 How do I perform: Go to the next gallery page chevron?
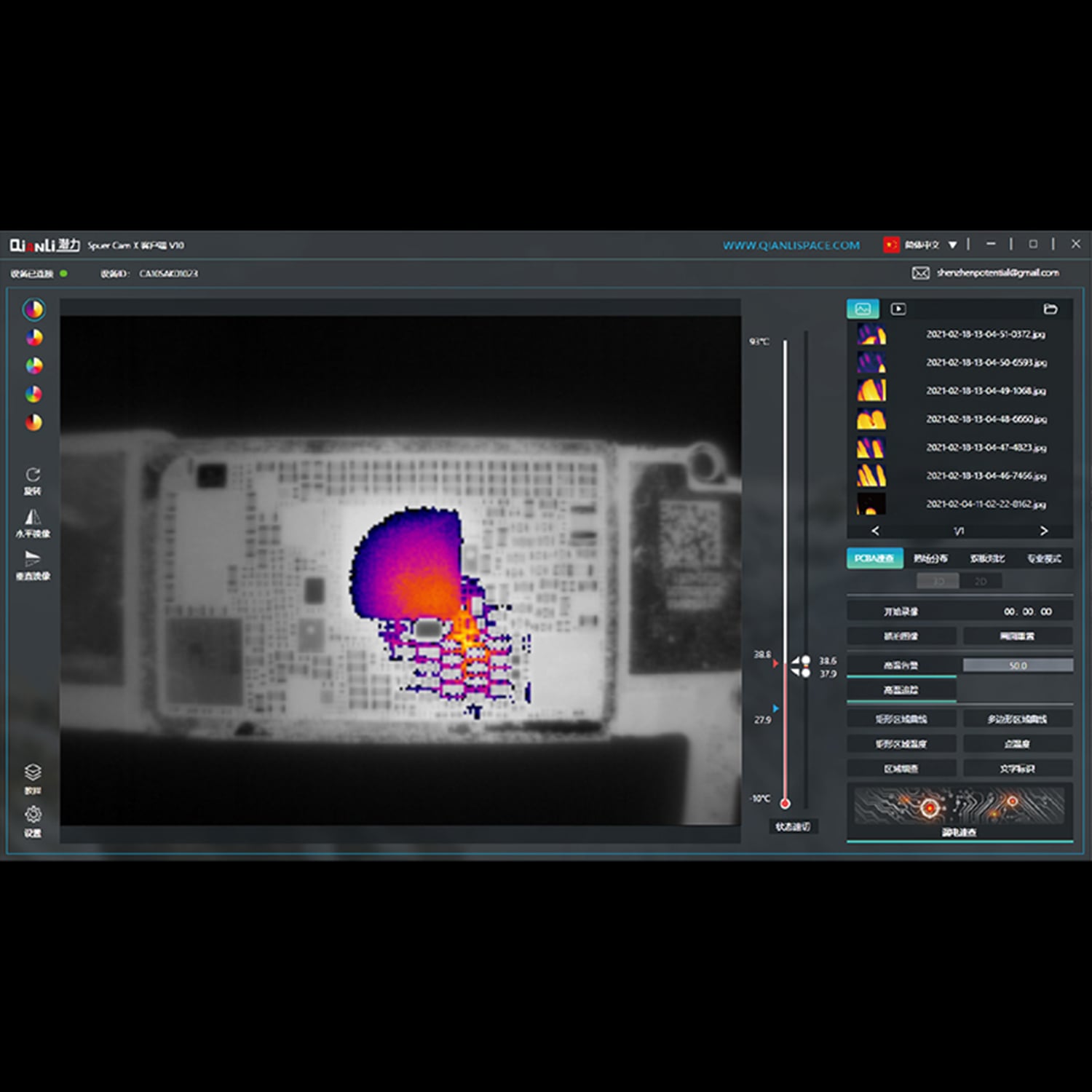(1045, 531)
